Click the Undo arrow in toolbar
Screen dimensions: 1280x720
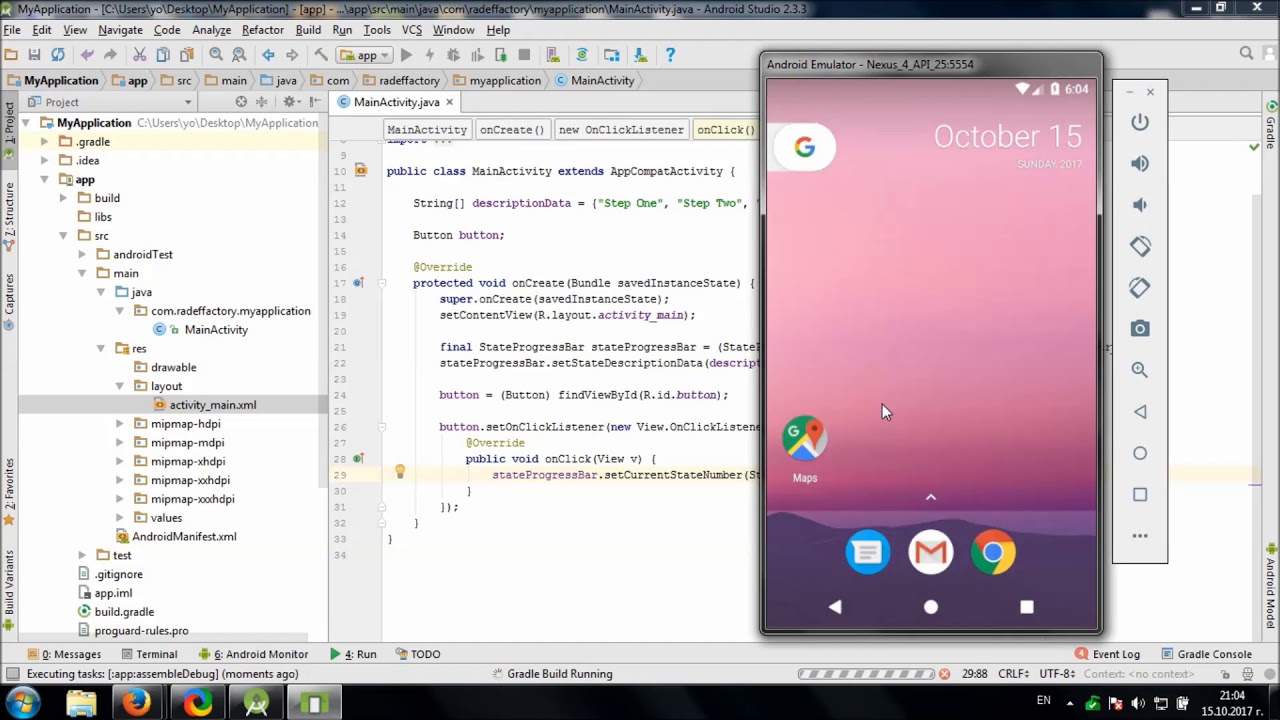[87, 55]
